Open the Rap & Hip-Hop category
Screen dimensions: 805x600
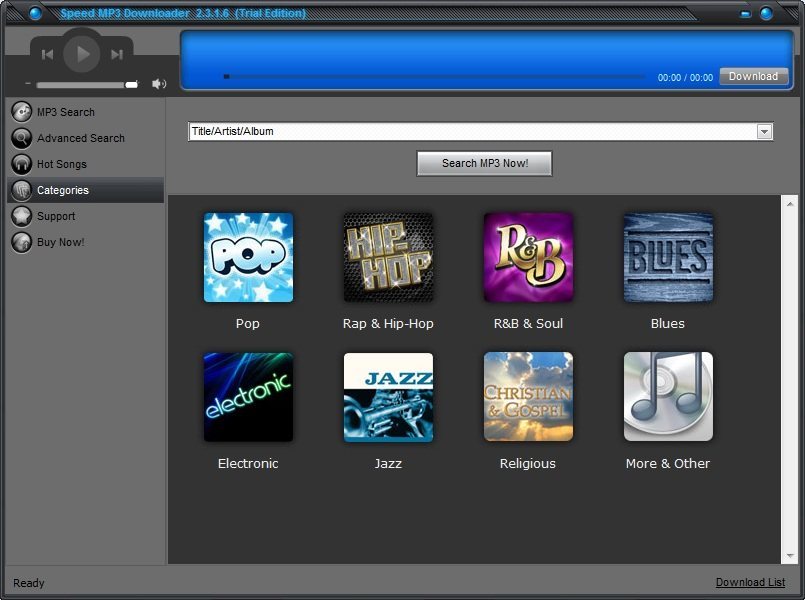(387, 257)
